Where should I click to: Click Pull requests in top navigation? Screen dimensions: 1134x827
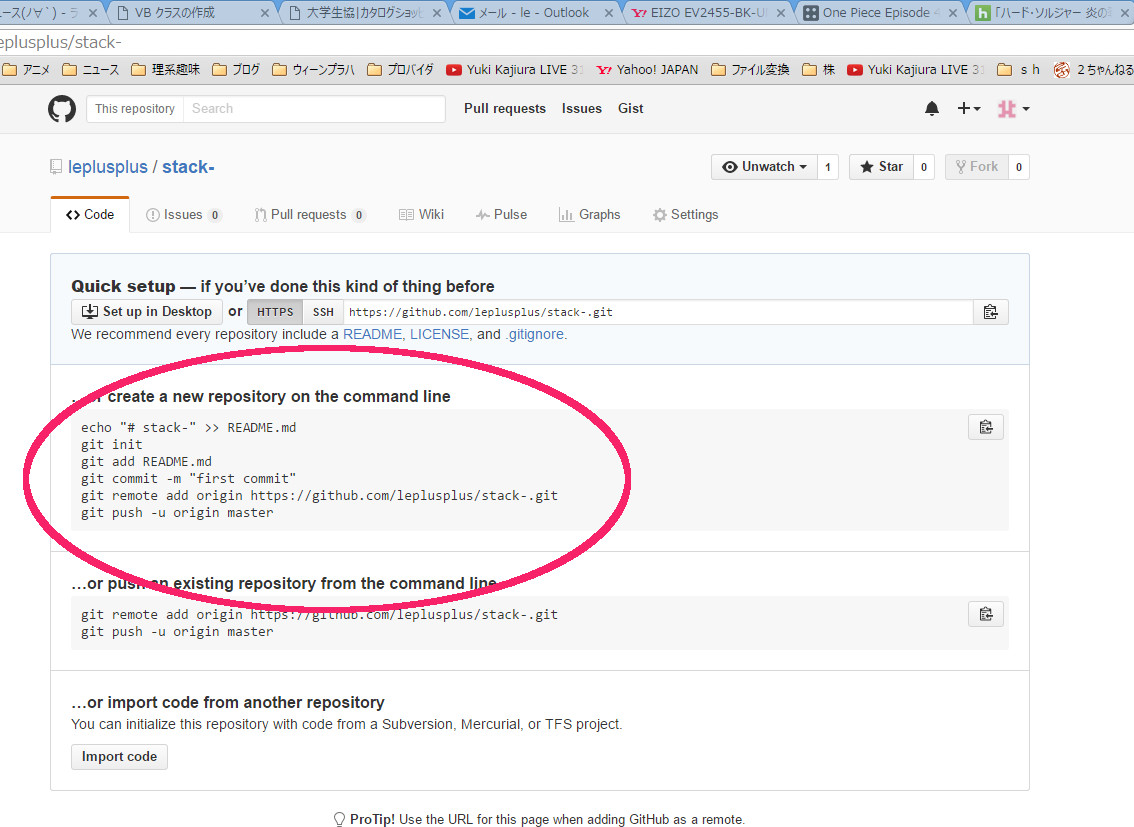505,108
